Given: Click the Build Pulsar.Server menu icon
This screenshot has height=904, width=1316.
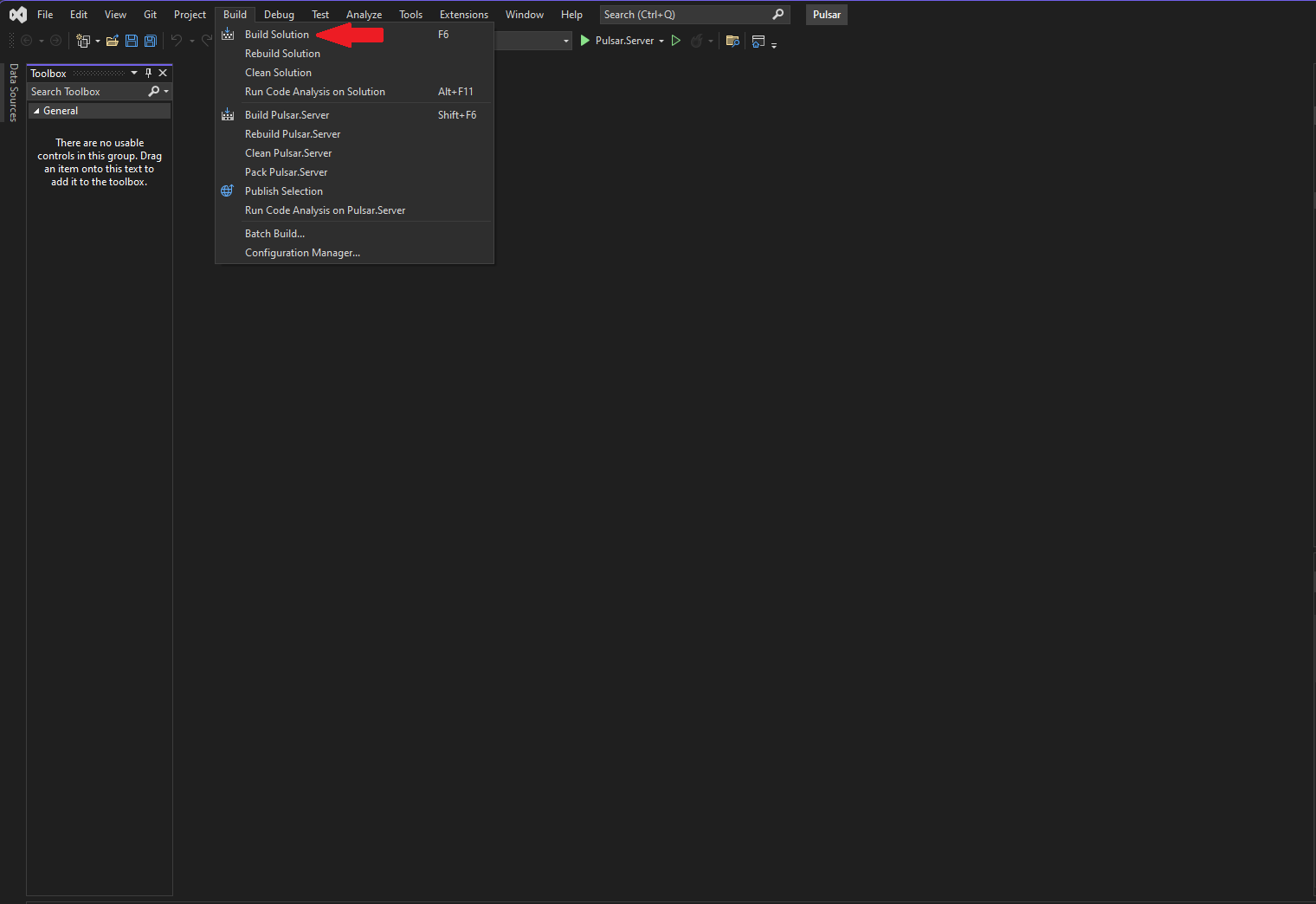Looking at the screenshot, I should point(228,114).
